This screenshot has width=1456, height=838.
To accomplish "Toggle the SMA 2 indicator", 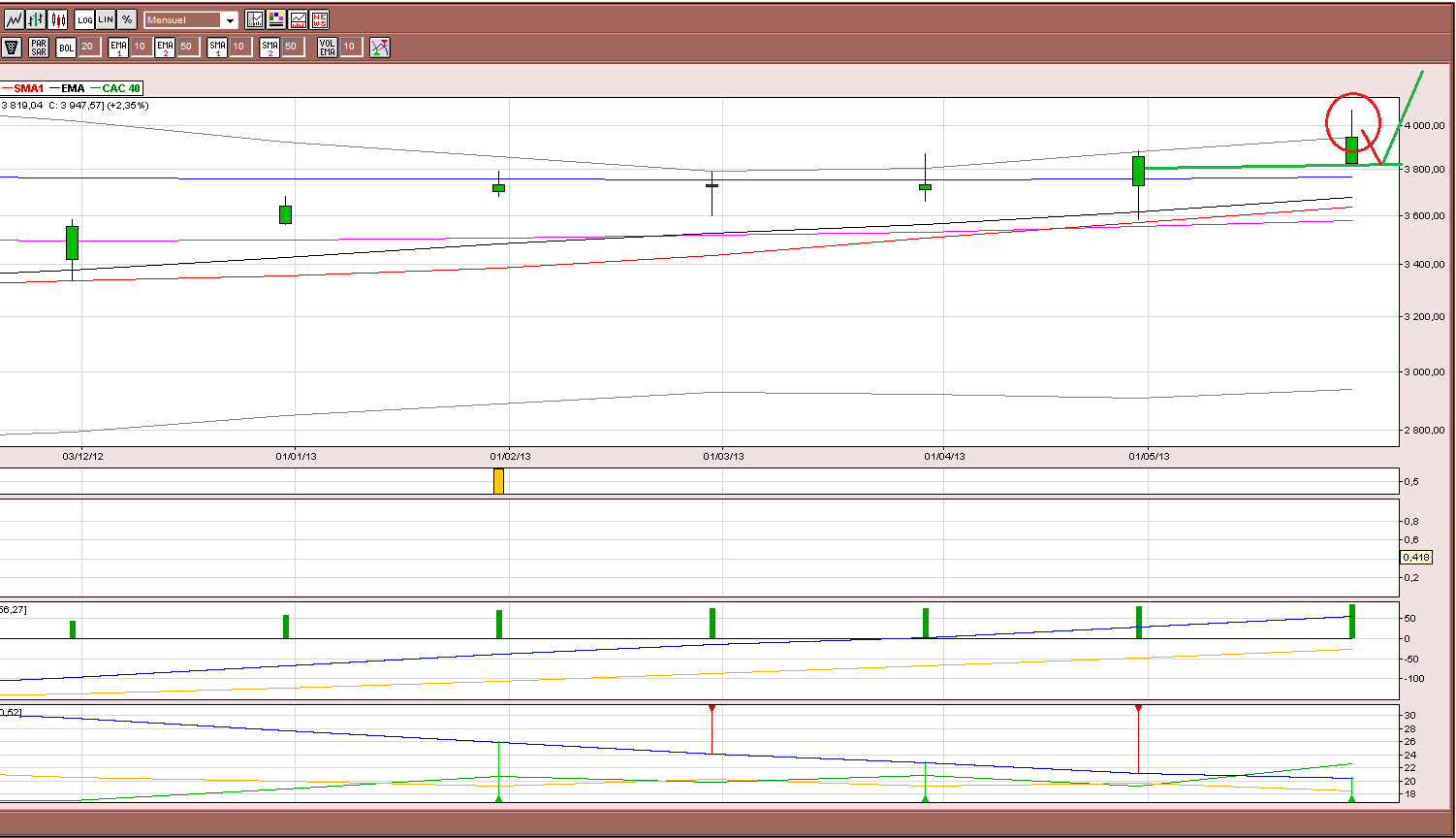I will 269,47.
